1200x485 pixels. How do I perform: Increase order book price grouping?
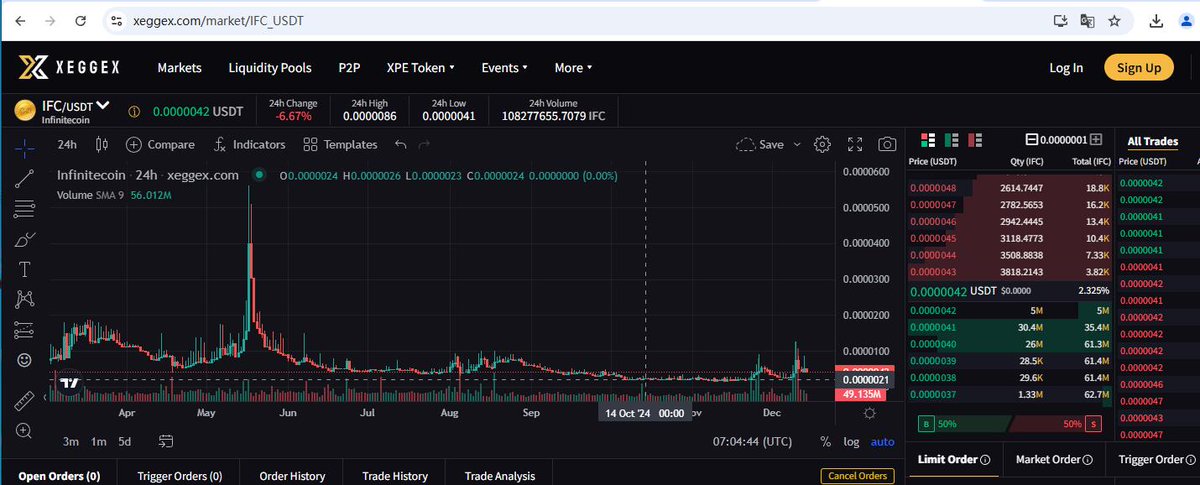click(x=1096, y=139)
